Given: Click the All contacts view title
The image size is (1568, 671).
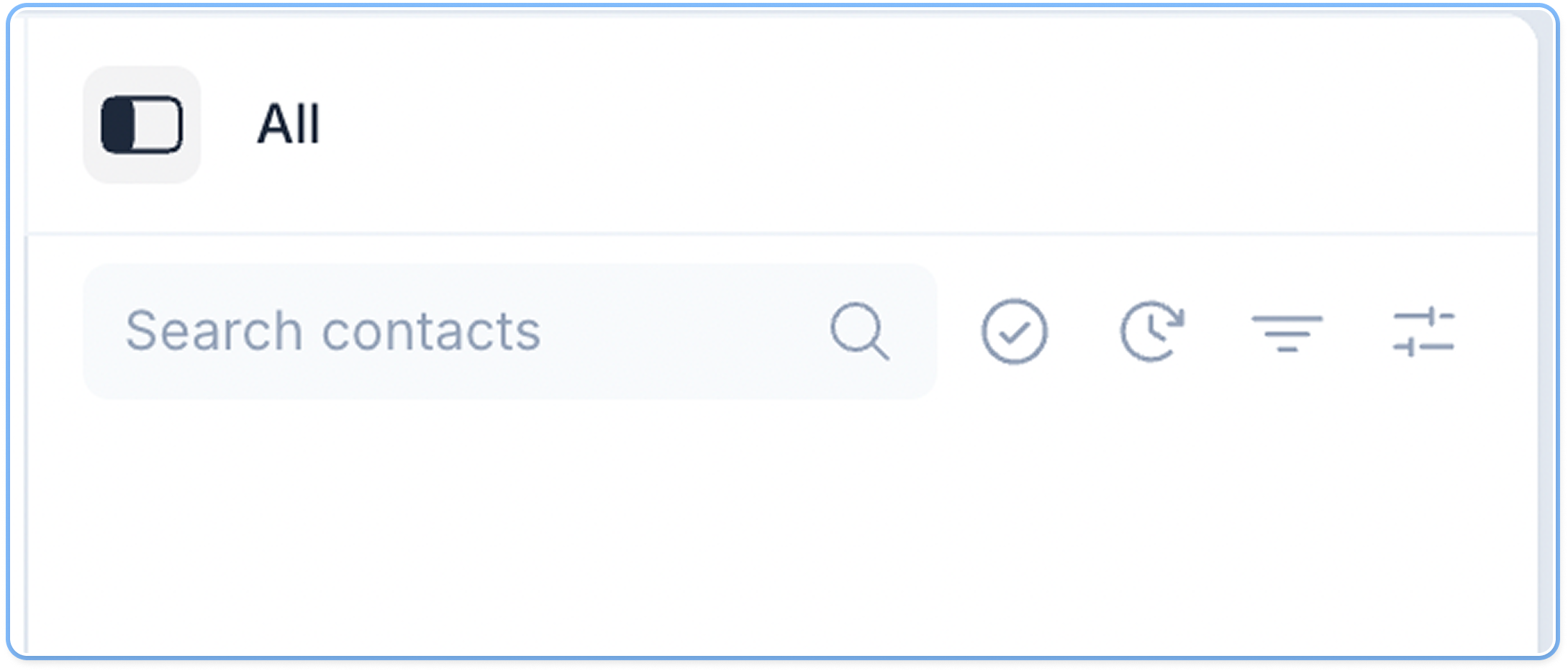Looking at the screenshot, I should tap(289, 124).
